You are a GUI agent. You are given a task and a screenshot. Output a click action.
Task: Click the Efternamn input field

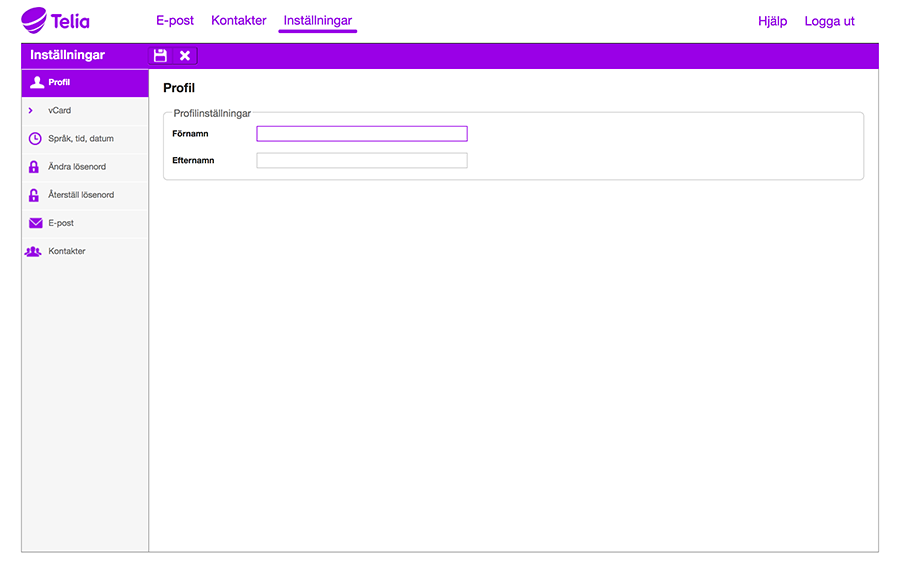point(361,160)
